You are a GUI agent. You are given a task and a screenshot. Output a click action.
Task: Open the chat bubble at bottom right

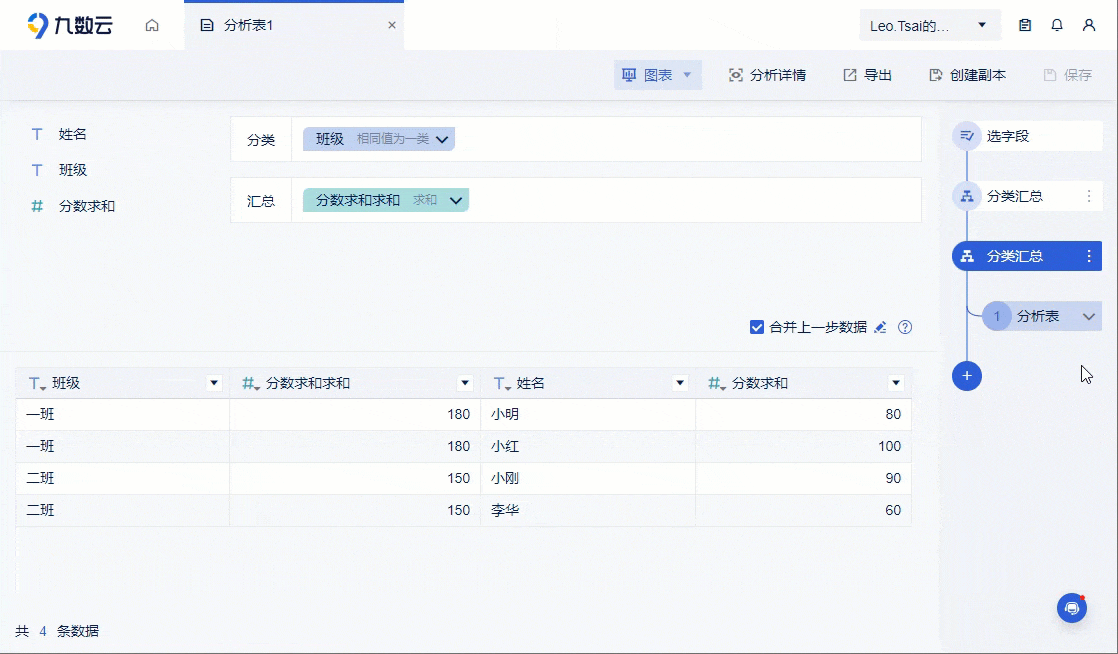[1072, 607]
